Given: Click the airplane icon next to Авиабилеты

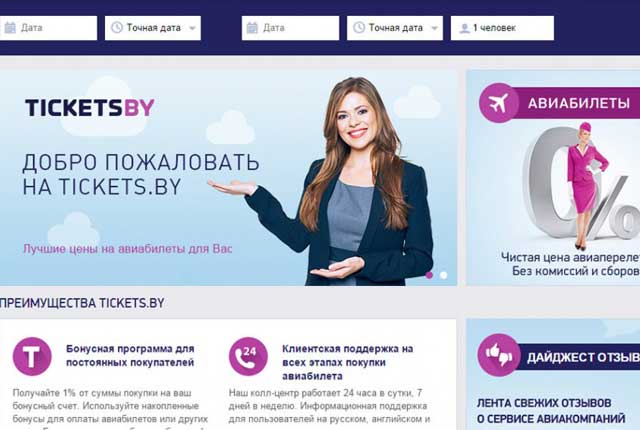Looking at the screenshot, I should (498, 103).
